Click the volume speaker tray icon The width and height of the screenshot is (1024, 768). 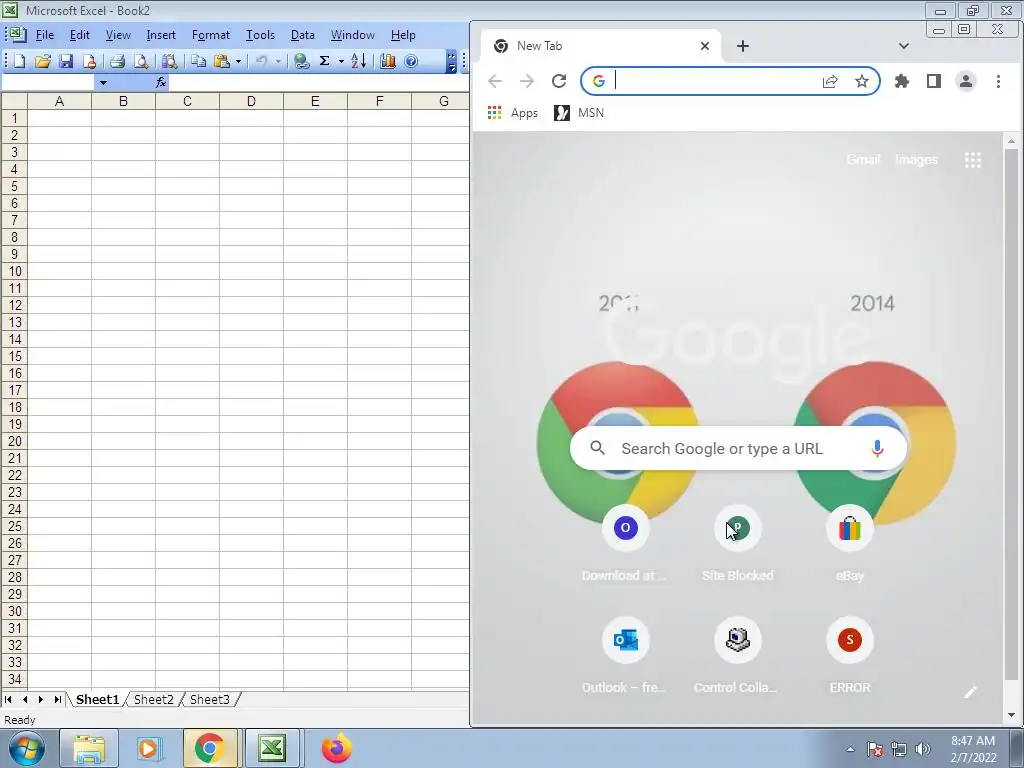point(923,750)
